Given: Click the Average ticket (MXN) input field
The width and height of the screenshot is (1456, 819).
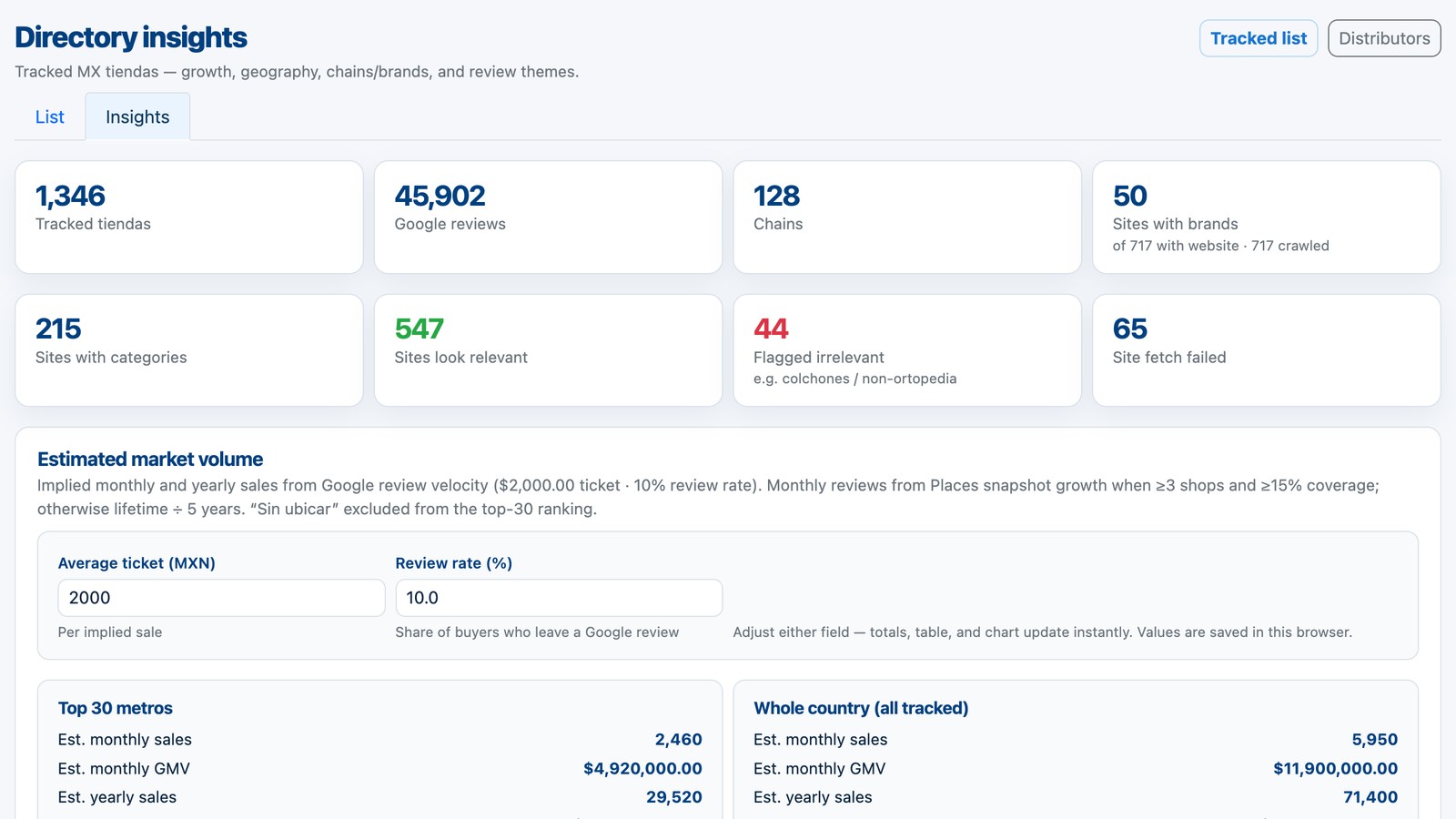Looking at the screenshot, I should [x=221, y=598].
